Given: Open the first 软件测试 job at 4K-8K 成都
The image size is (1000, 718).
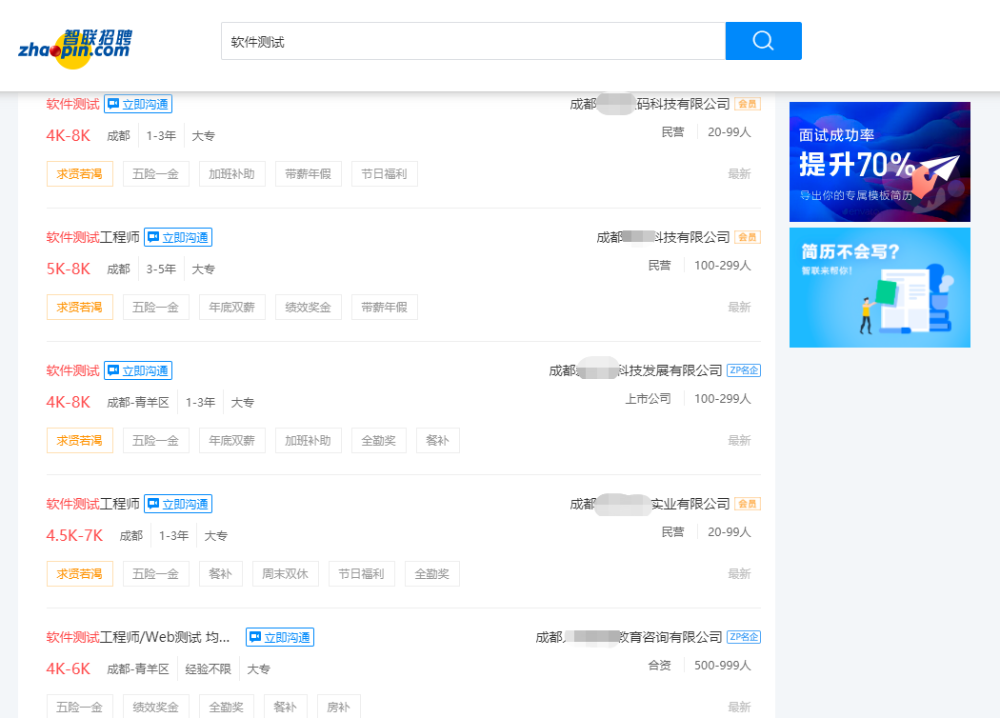Looking at the screenshot, I should coord(73,104).
